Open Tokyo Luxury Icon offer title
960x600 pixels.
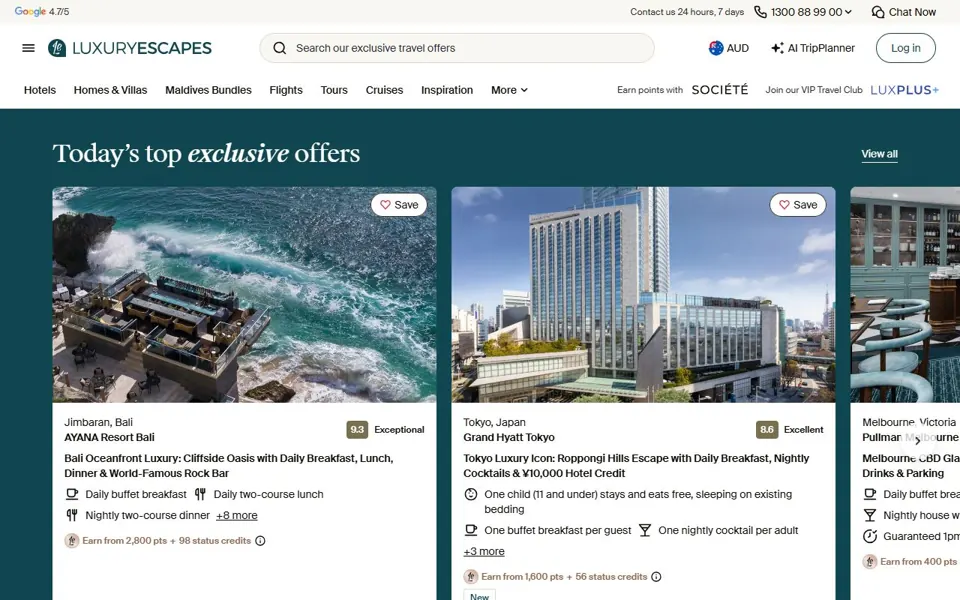[x=636, y=465]
